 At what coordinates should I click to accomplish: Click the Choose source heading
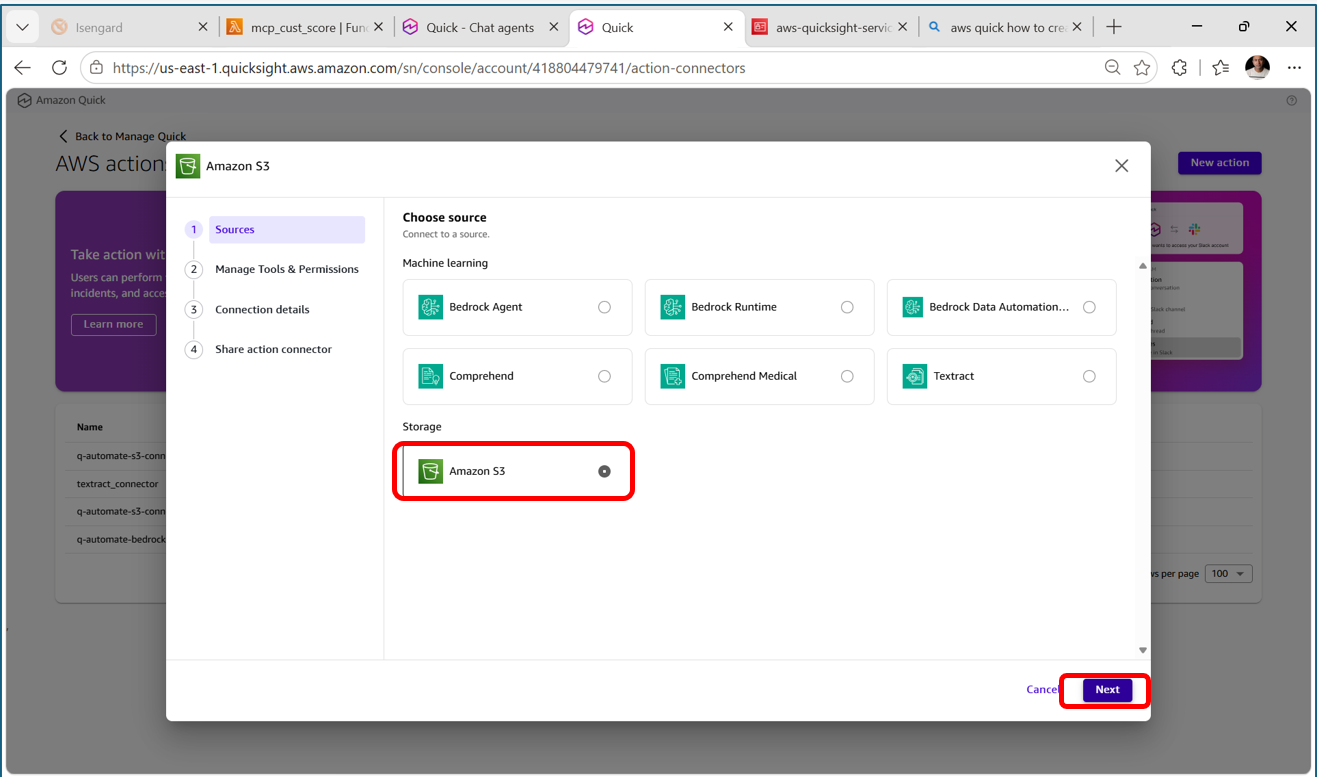pos(444,217)
